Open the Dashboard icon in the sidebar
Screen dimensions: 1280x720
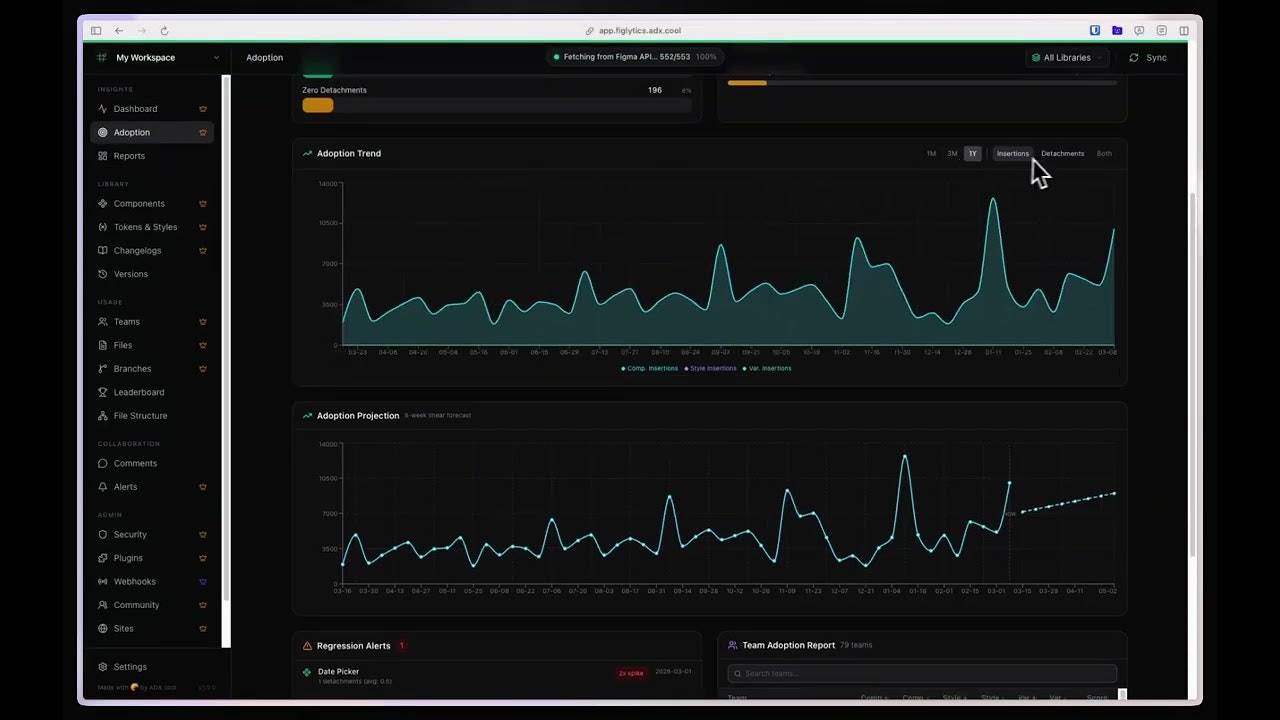pos(103,109)
